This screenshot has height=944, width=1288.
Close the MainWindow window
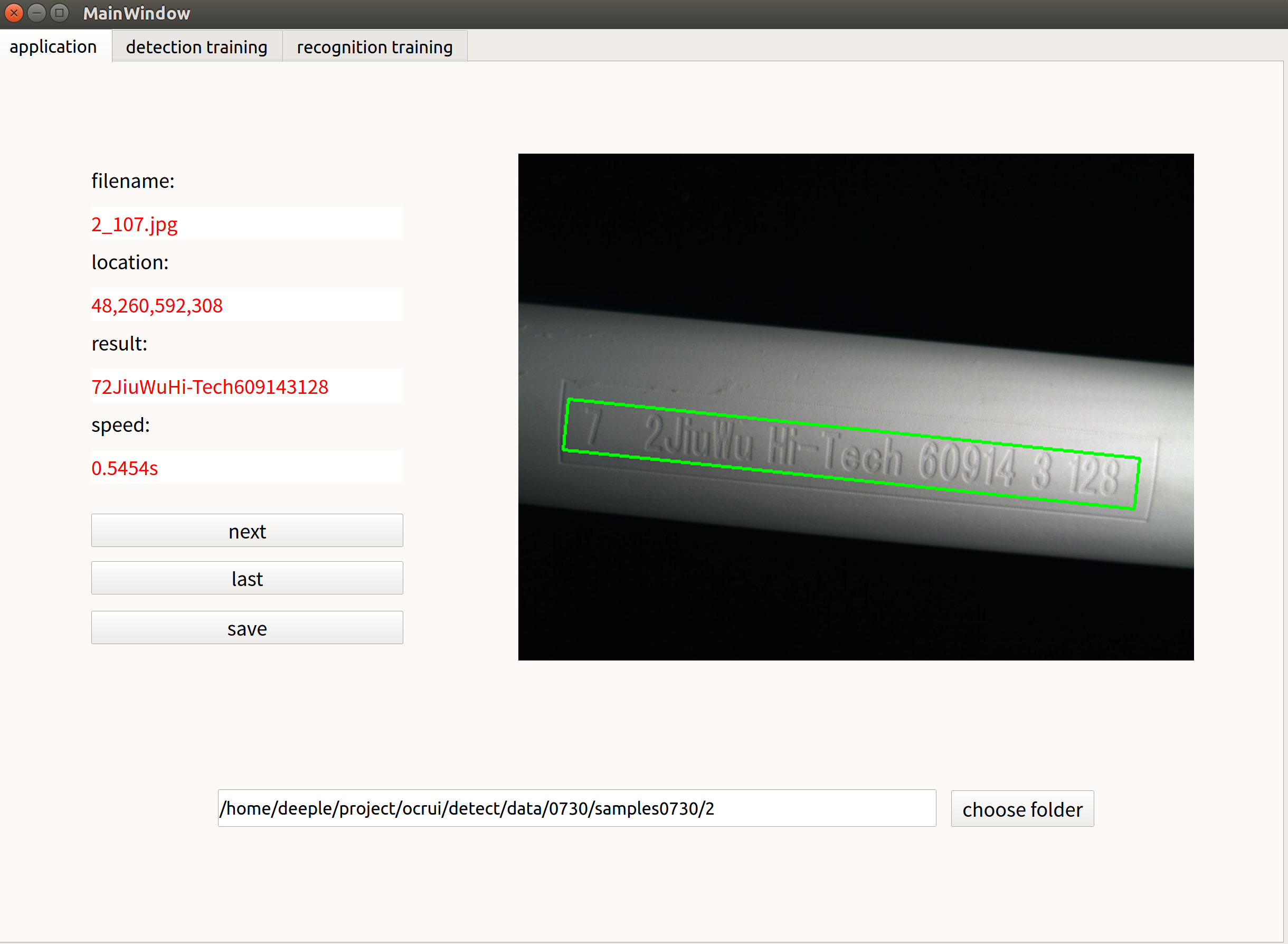click(14, 13)
